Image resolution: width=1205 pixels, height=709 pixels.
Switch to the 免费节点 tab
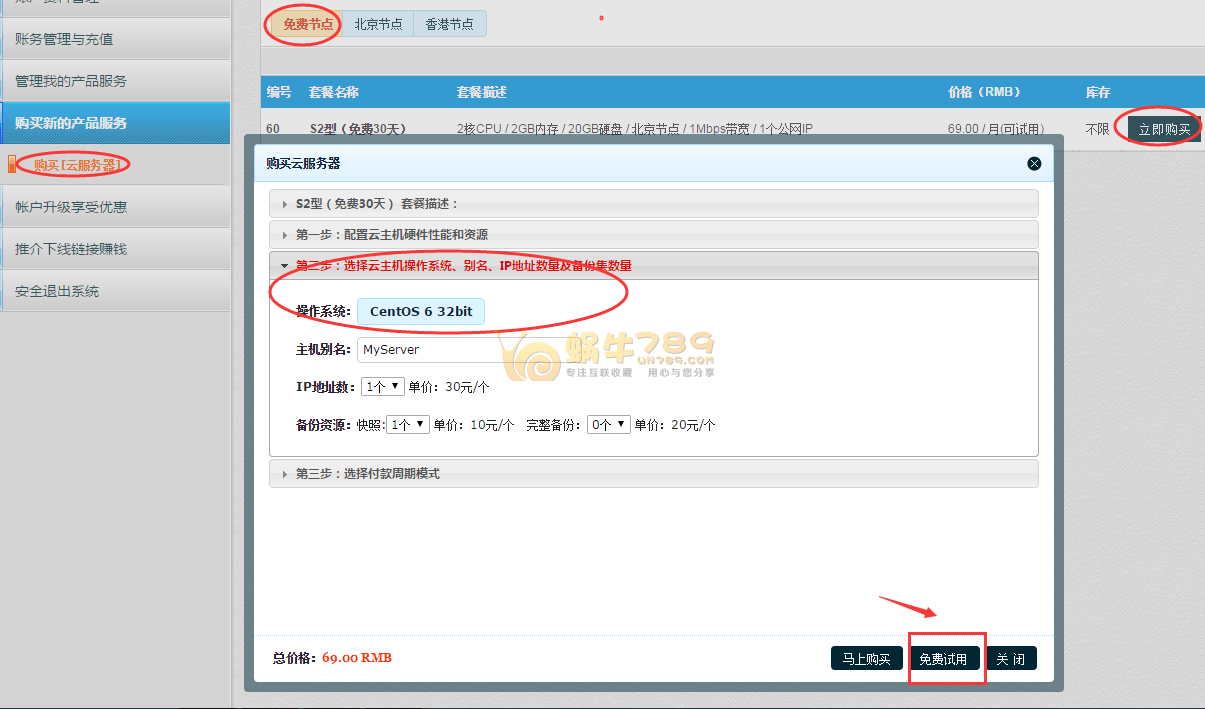(307, 24)
